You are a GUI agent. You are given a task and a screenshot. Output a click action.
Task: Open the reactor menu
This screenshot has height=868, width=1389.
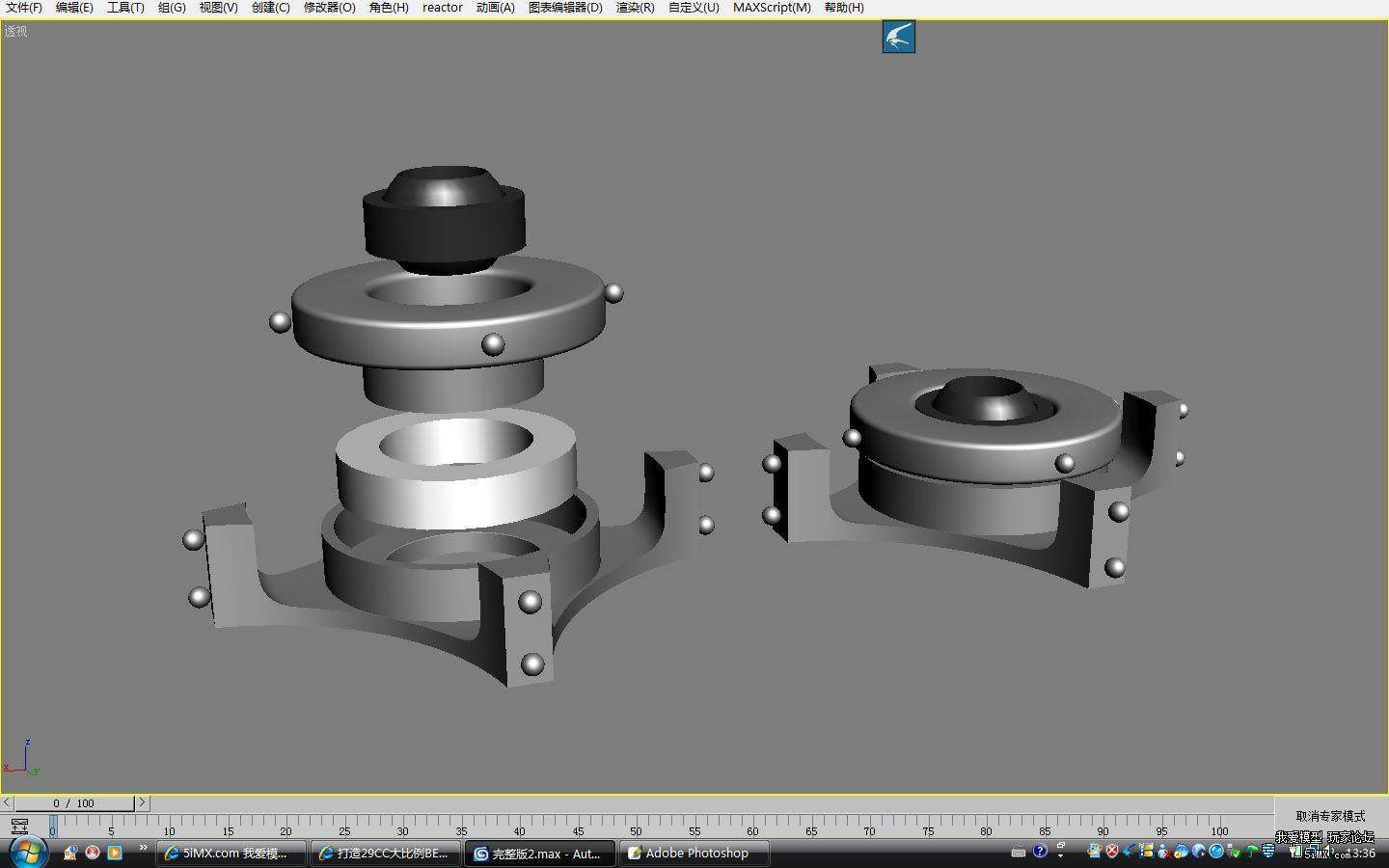[x=443, y=8]
